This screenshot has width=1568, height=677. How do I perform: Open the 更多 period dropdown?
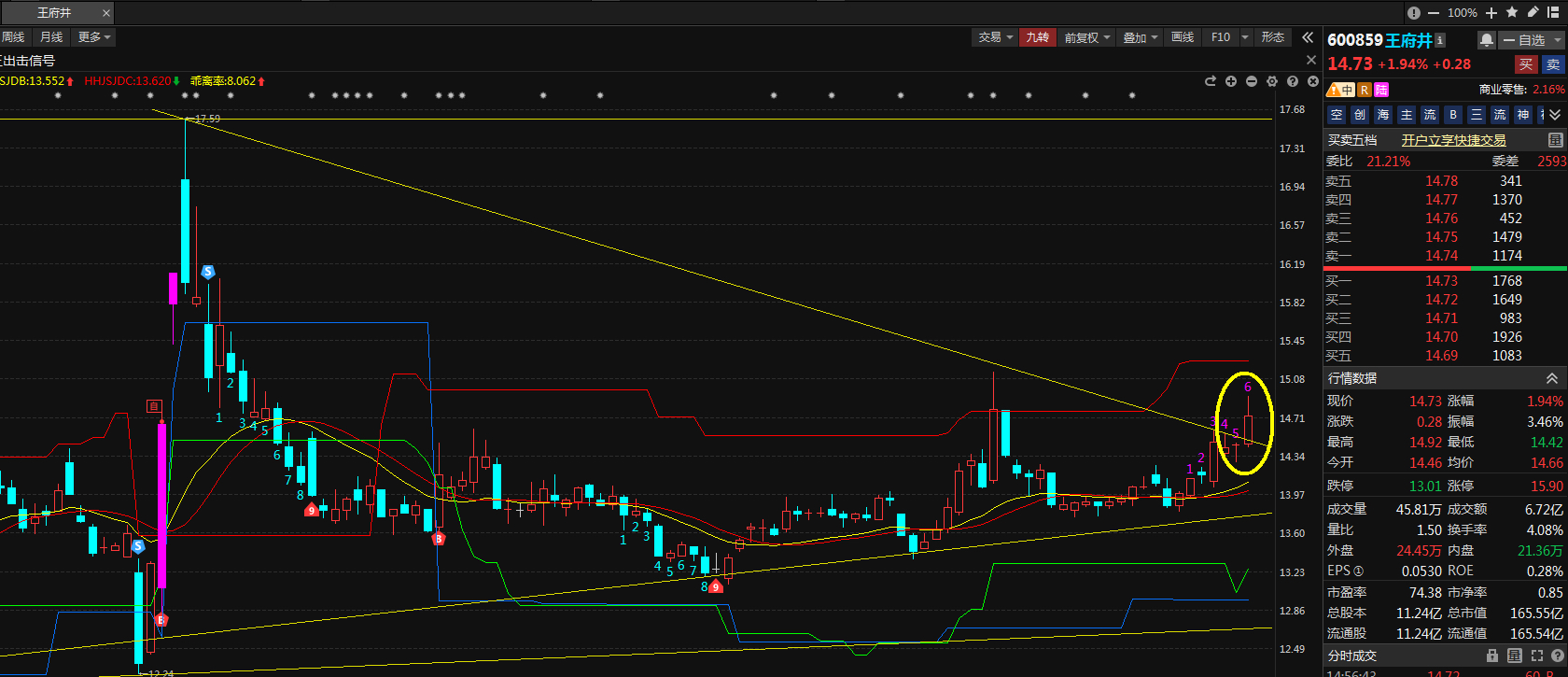pyautogui.click(x=94, y=37)
